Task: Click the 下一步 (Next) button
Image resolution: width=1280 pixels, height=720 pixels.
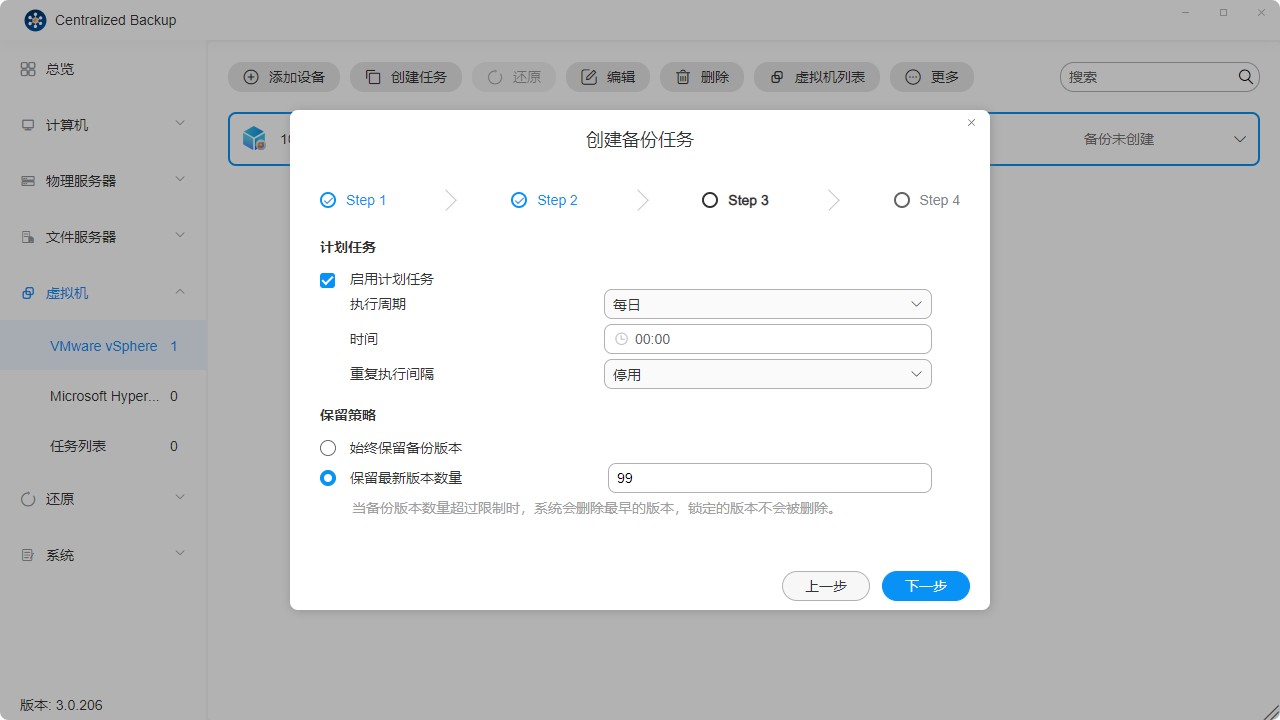Action: click(925, 585)
